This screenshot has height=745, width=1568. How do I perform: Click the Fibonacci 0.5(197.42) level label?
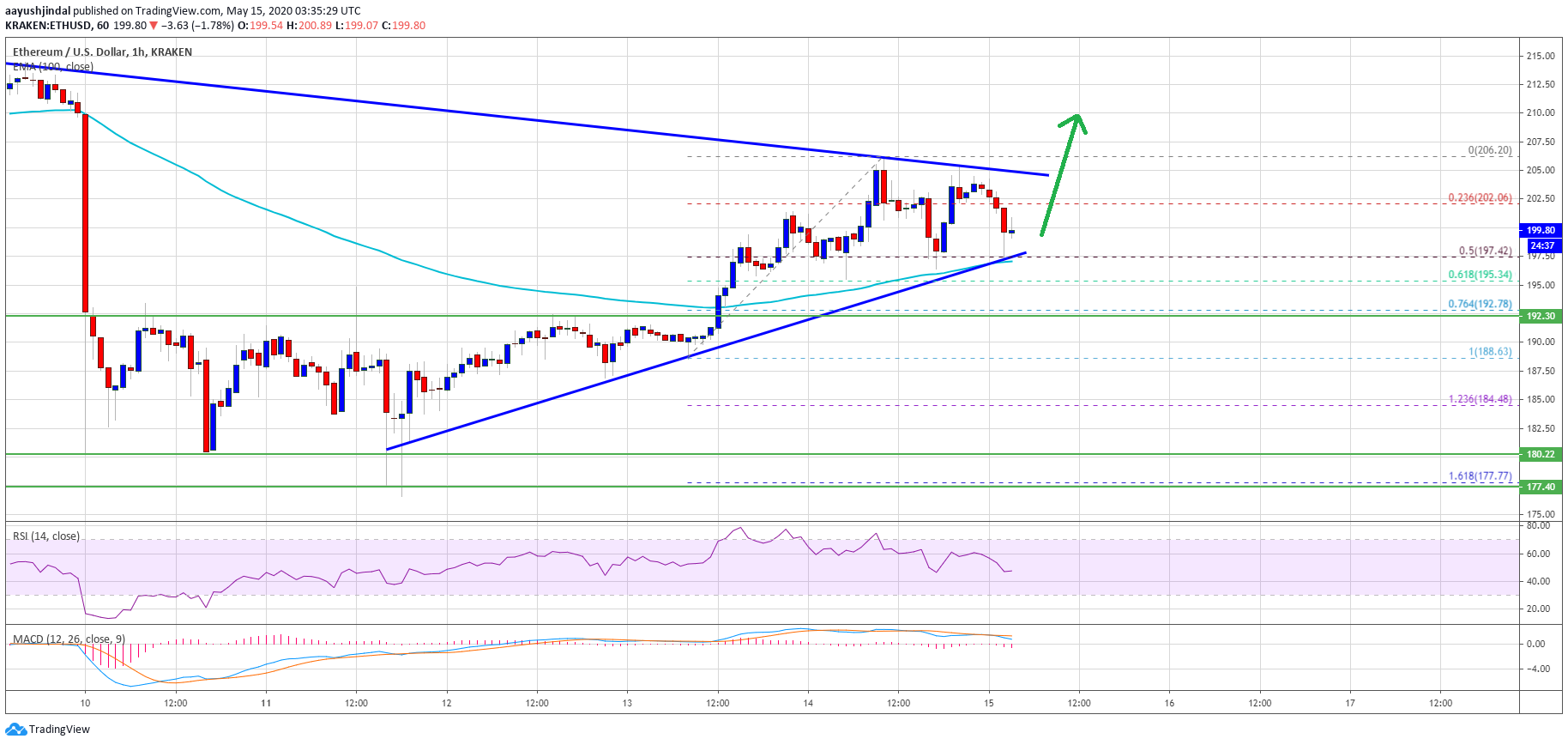point(1486,251)
